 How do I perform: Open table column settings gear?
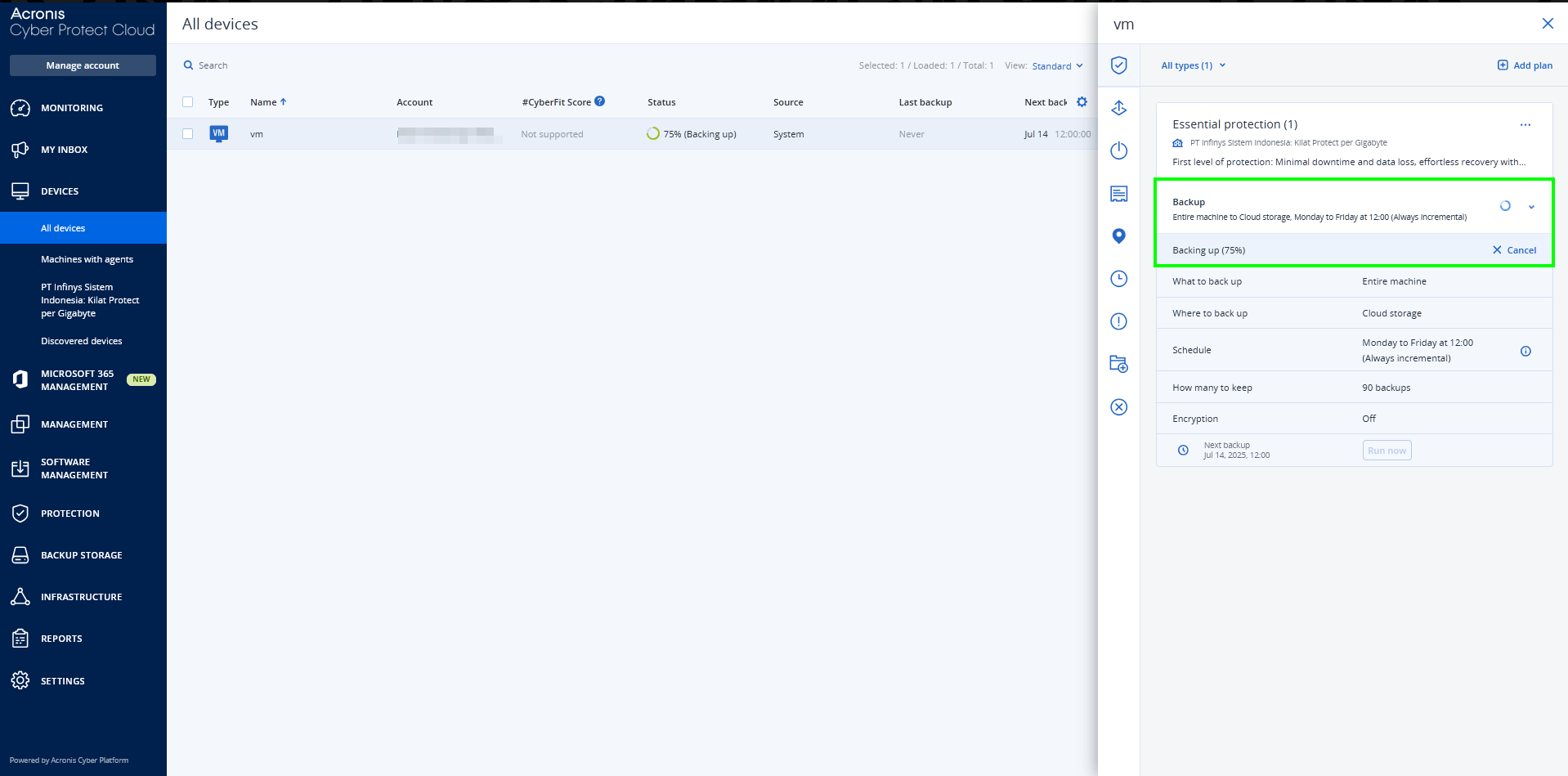click(1082, 102)
